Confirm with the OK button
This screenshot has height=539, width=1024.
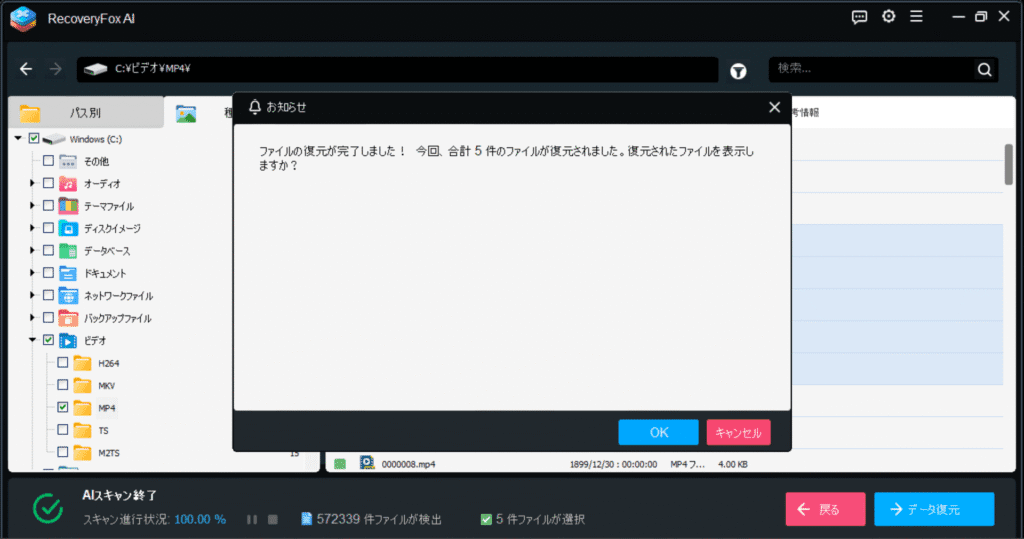(x=658, y=433)
